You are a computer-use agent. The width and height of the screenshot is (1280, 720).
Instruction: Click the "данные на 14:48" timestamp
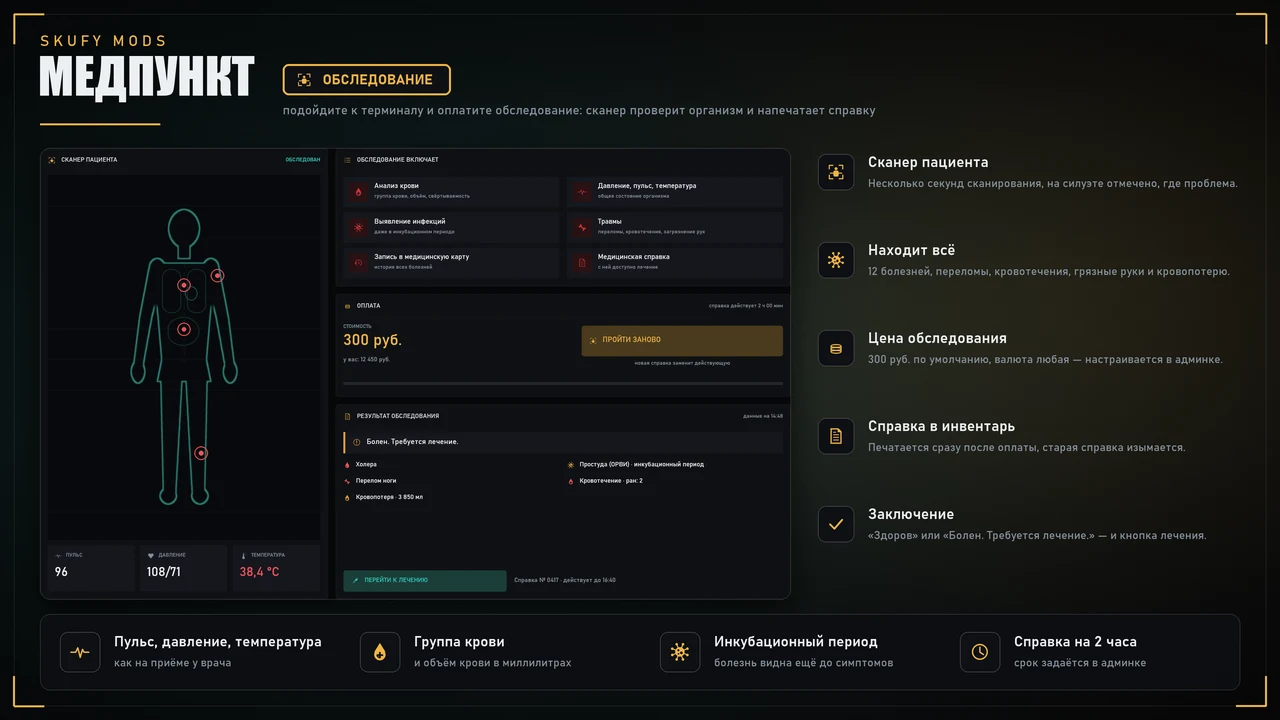(763, 416)
